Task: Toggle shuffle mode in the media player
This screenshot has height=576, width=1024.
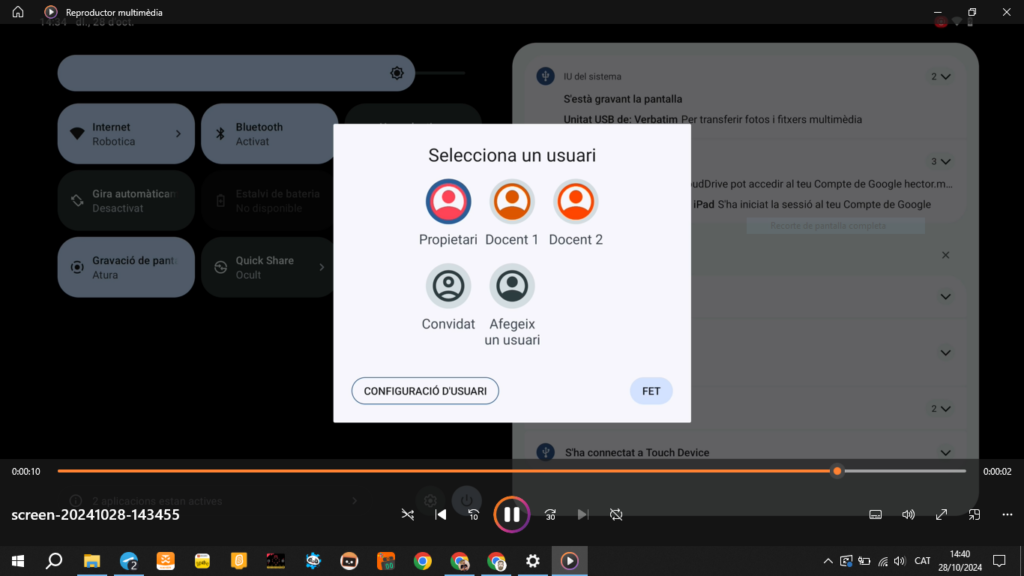Action: (x=408, y=514)
